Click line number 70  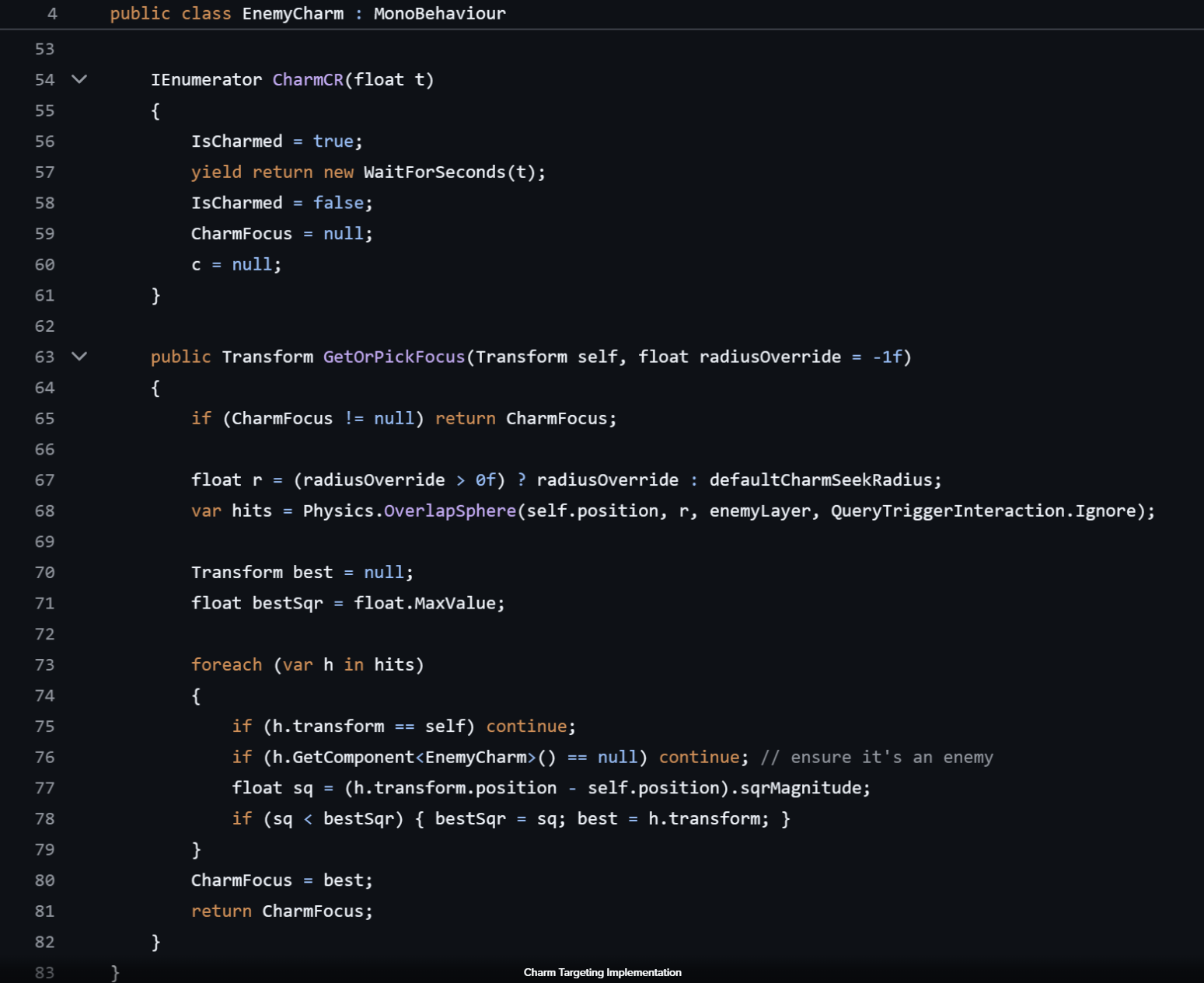45,572
